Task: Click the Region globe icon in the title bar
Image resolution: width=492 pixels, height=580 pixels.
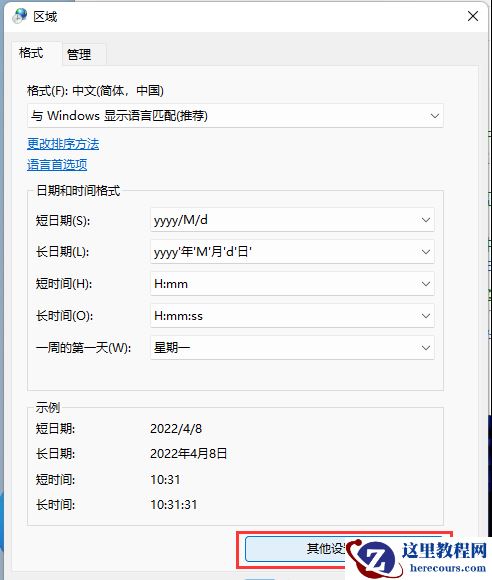Action: point(20,16)
